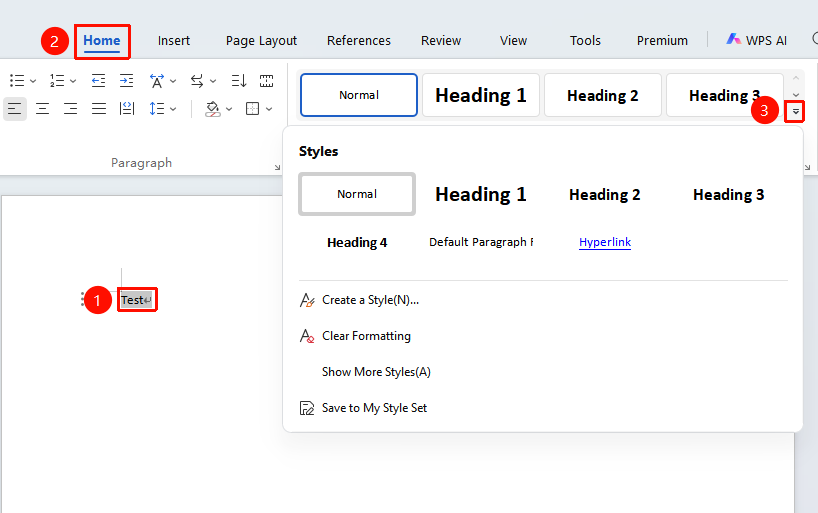Increase the paragraph indent
The image size is (818, 513).
point(126,80)
